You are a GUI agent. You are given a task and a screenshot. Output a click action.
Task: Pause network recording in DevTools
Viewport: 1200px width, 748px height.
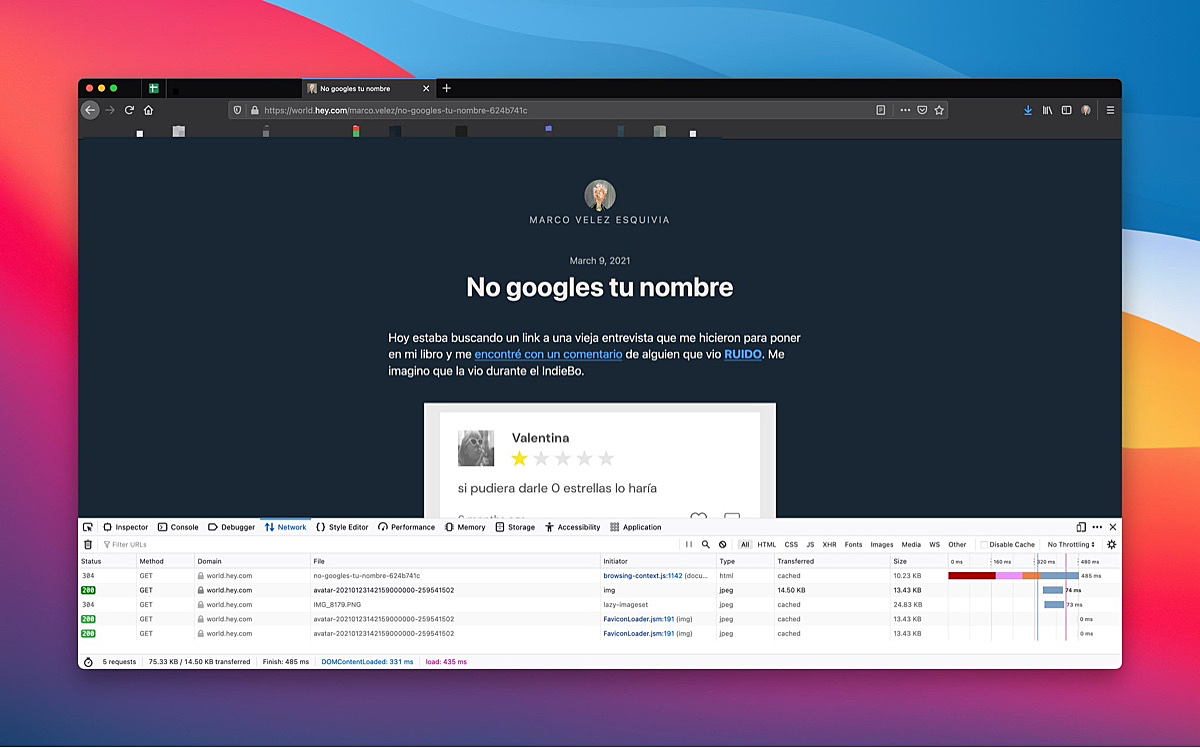coord(688,544)
